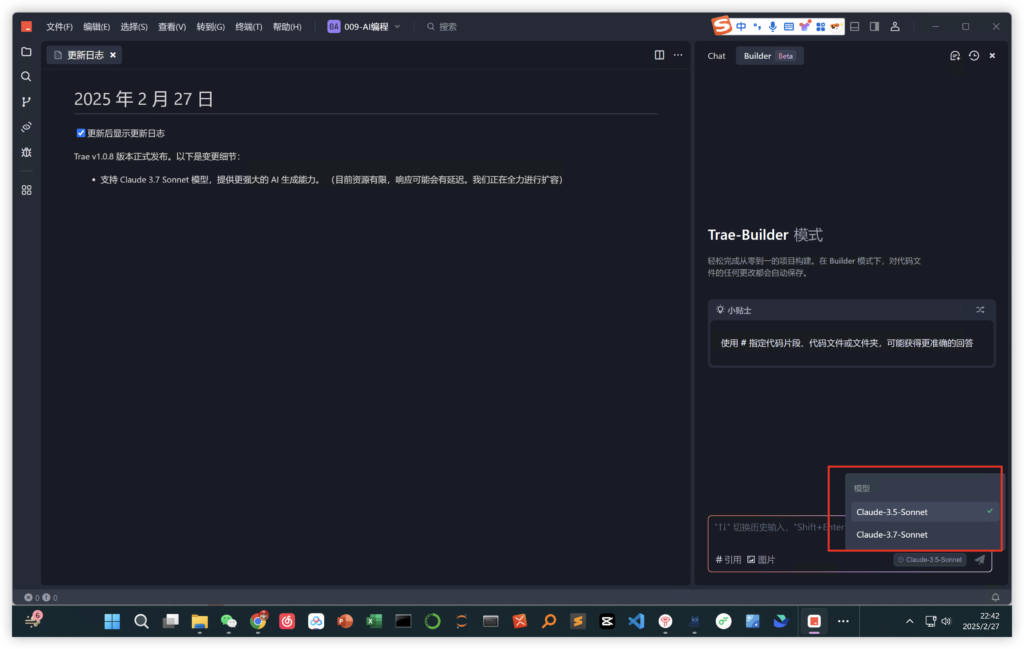The image size is (1024, 649).
Task: Click the 图片 image attach button
Action: pyautogui.click(x=761, y=560)
